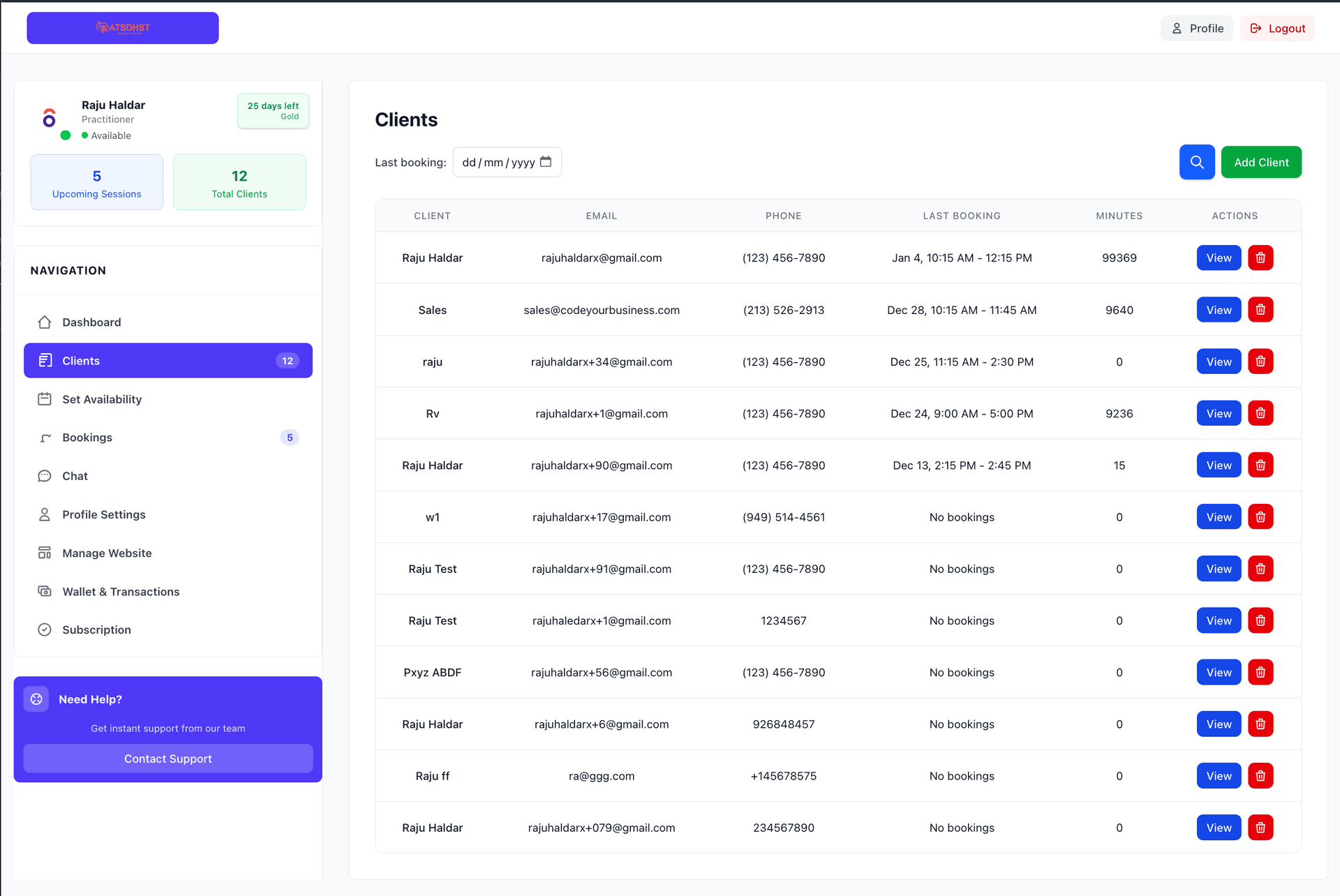Log out using the Logout button

click(1277, 29)
